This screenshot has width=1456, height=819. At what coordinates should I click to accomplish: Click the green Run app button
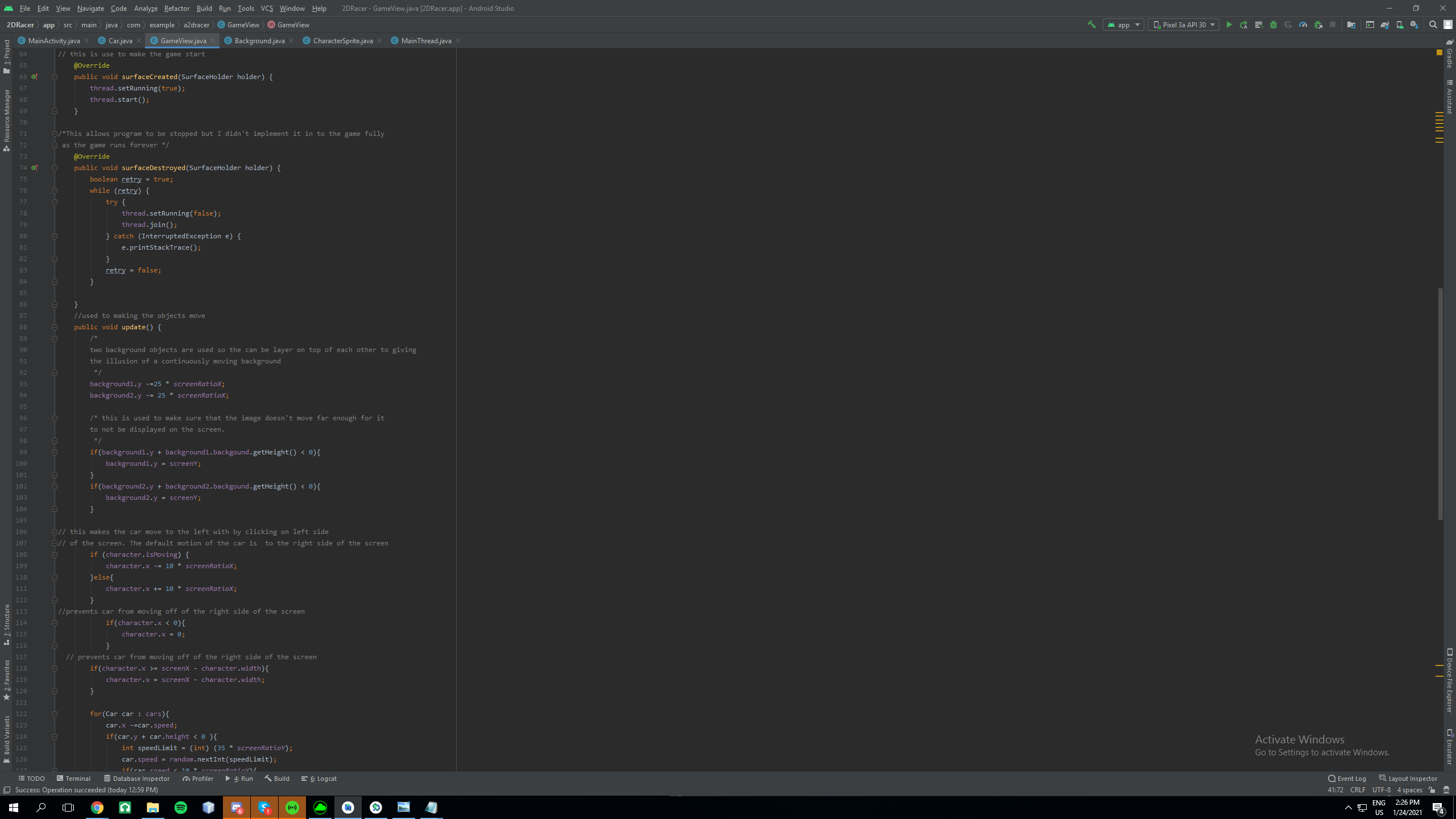point(1229,25)
